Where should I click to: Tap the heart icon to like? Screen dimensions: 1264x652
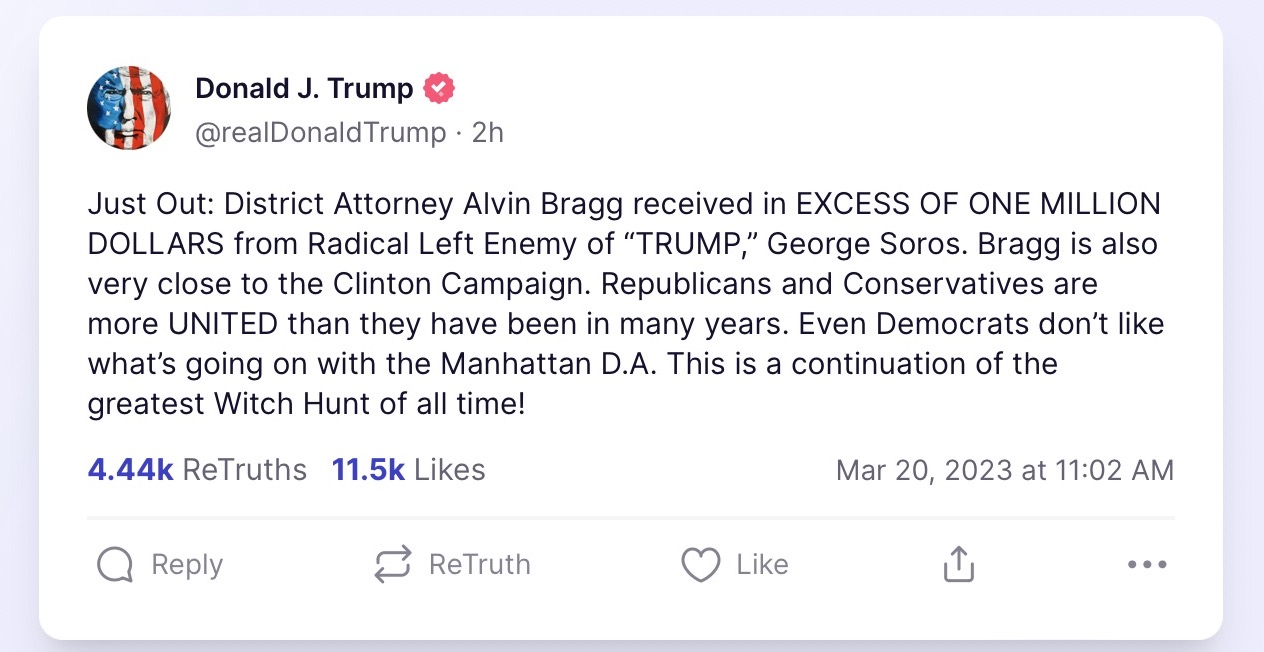click(x=700, y=566)
